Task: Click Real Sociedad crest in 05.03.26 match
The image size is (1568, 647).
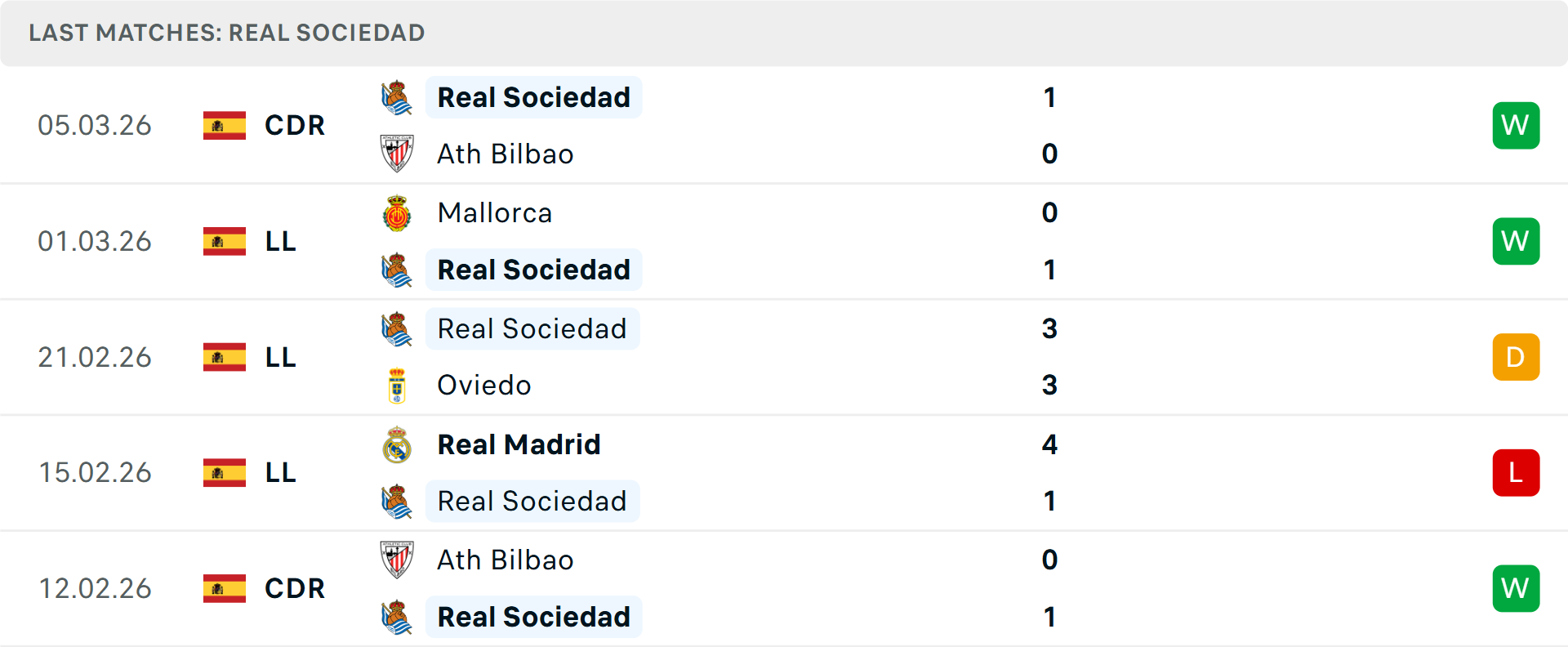Action: coord(397,98)
